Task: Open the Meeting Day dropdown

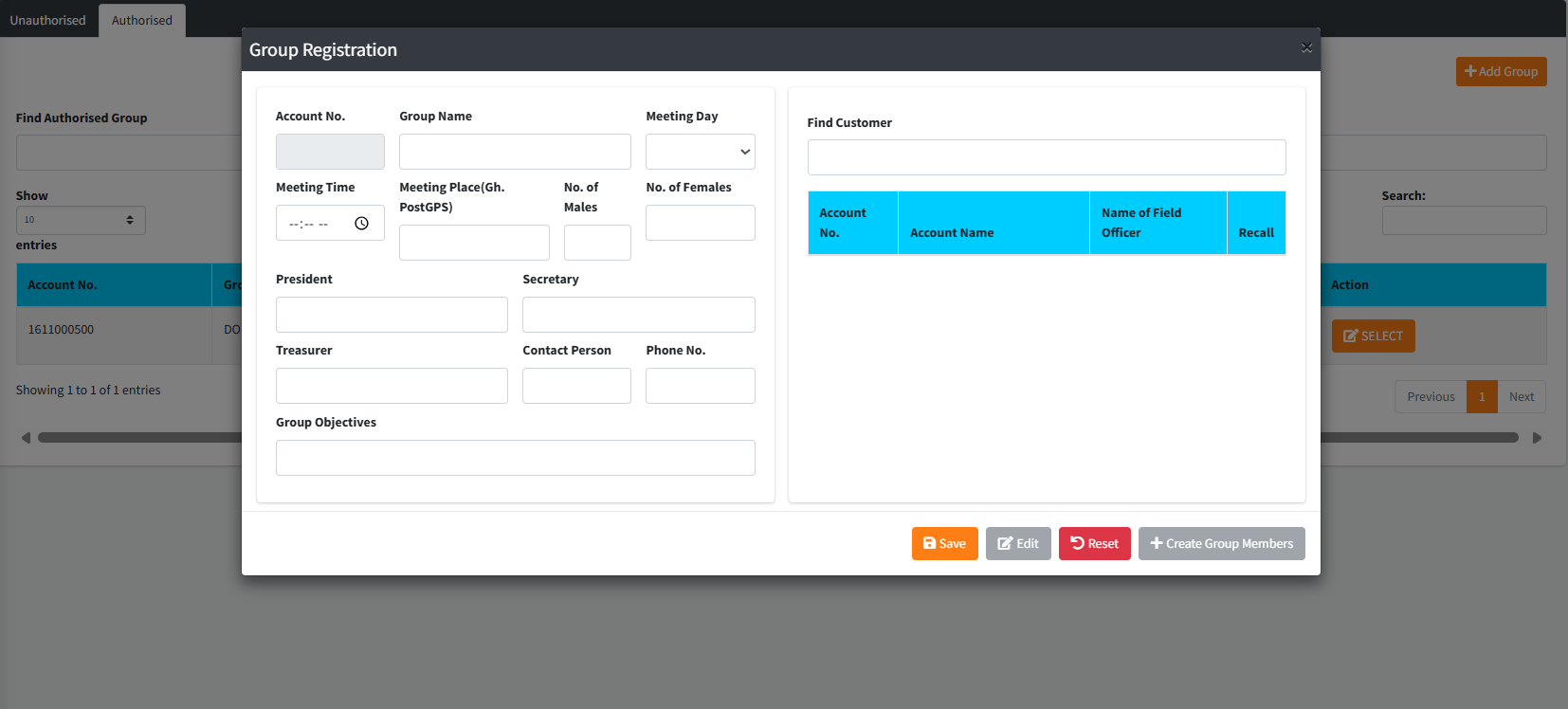Action: pos(700,152)
